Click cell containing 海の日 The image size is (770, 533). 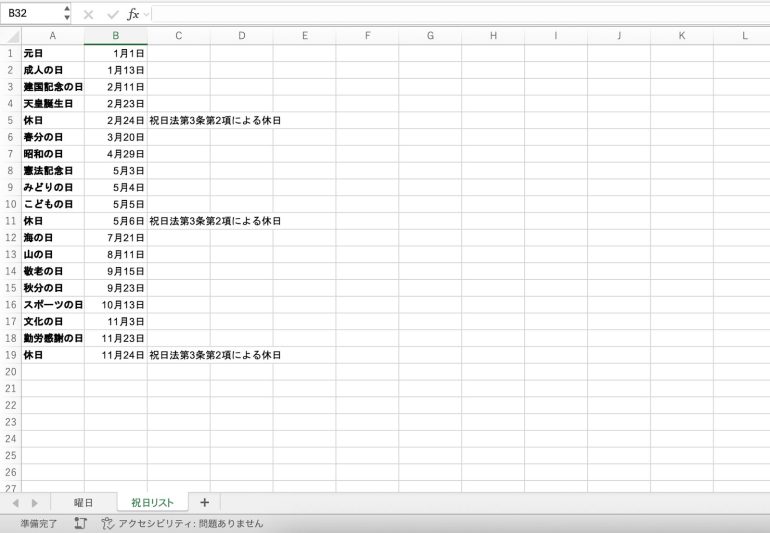[x=53, y=238]
